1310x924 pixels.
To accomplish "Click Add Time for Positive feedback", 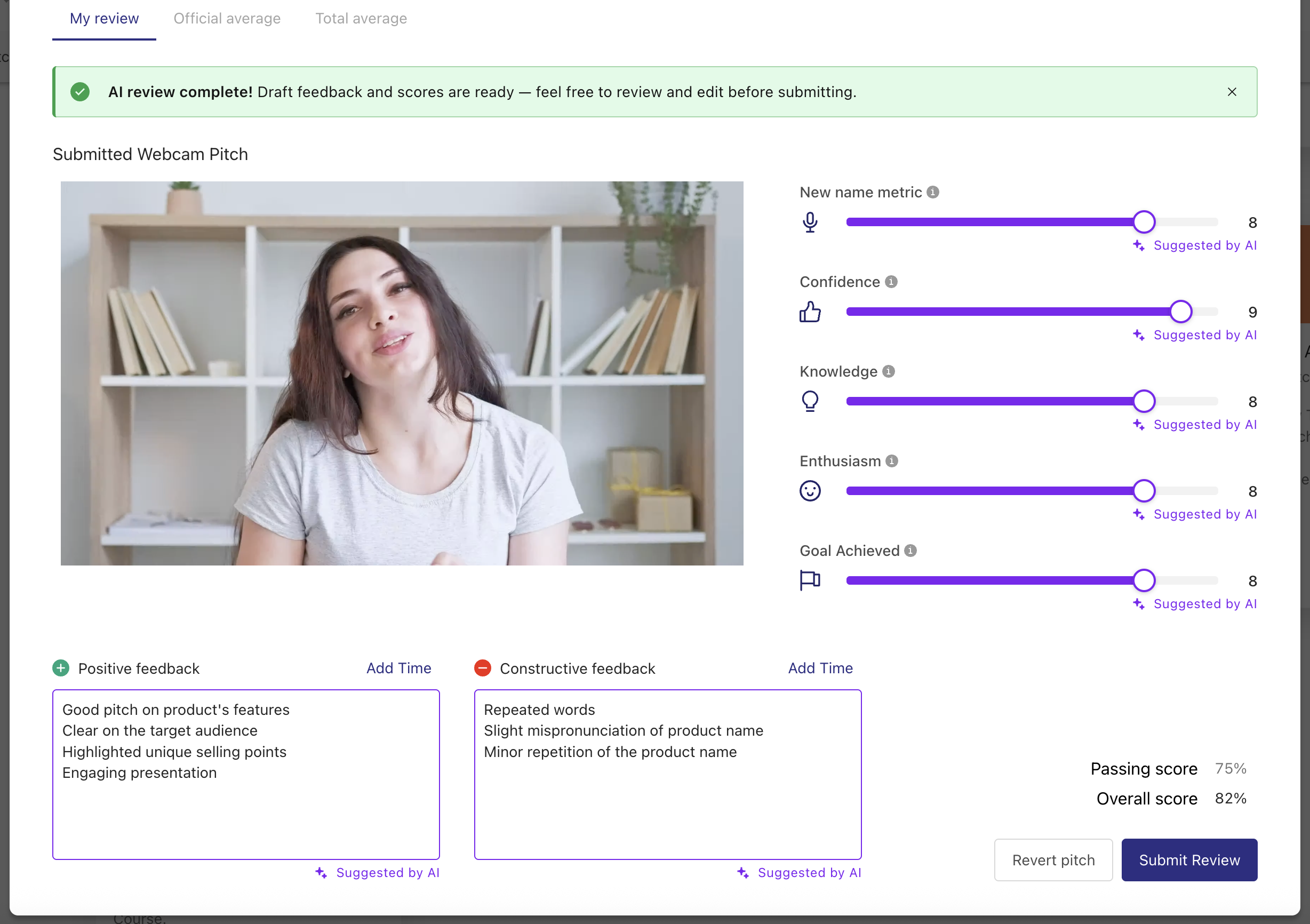I will (398, 668).
